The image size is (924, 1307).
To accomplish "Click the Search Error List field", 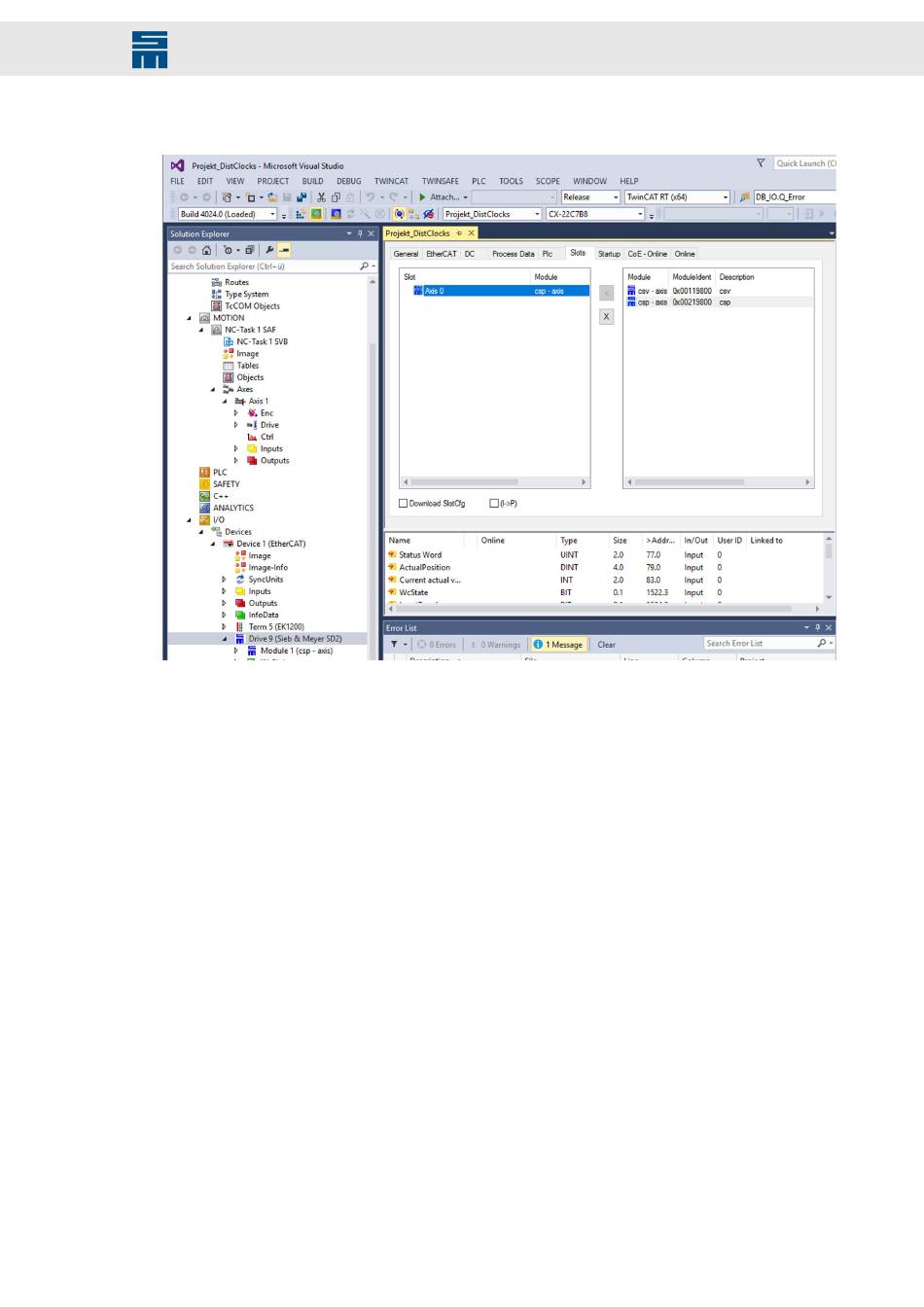I will (x=759, y=644).
